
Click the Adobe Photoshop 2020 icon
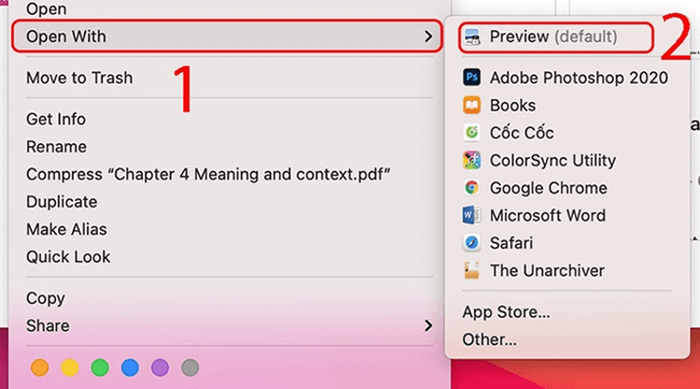472,77
